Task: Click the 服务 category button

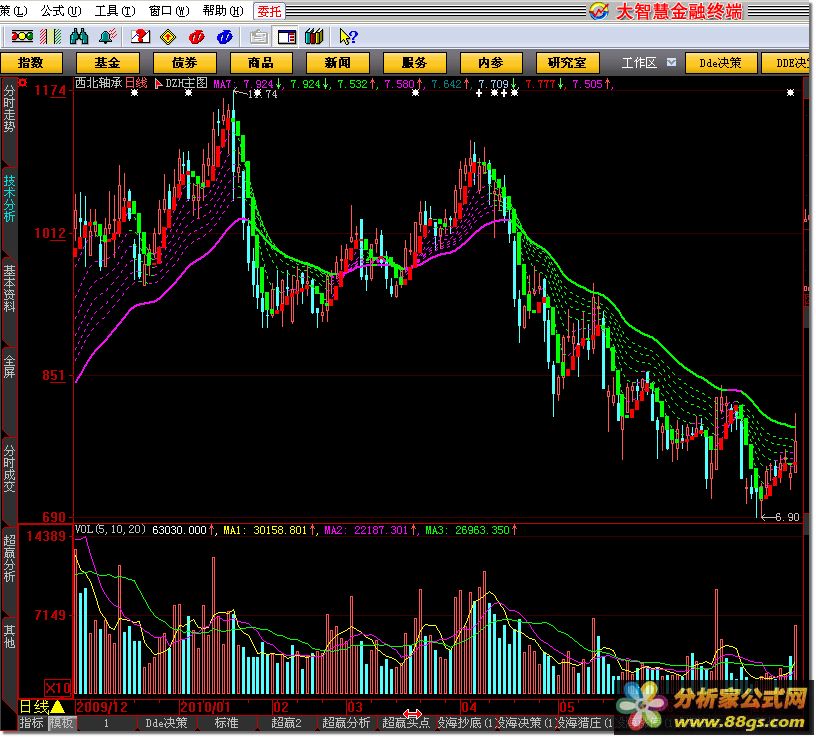Action: (x=415, y=63)
